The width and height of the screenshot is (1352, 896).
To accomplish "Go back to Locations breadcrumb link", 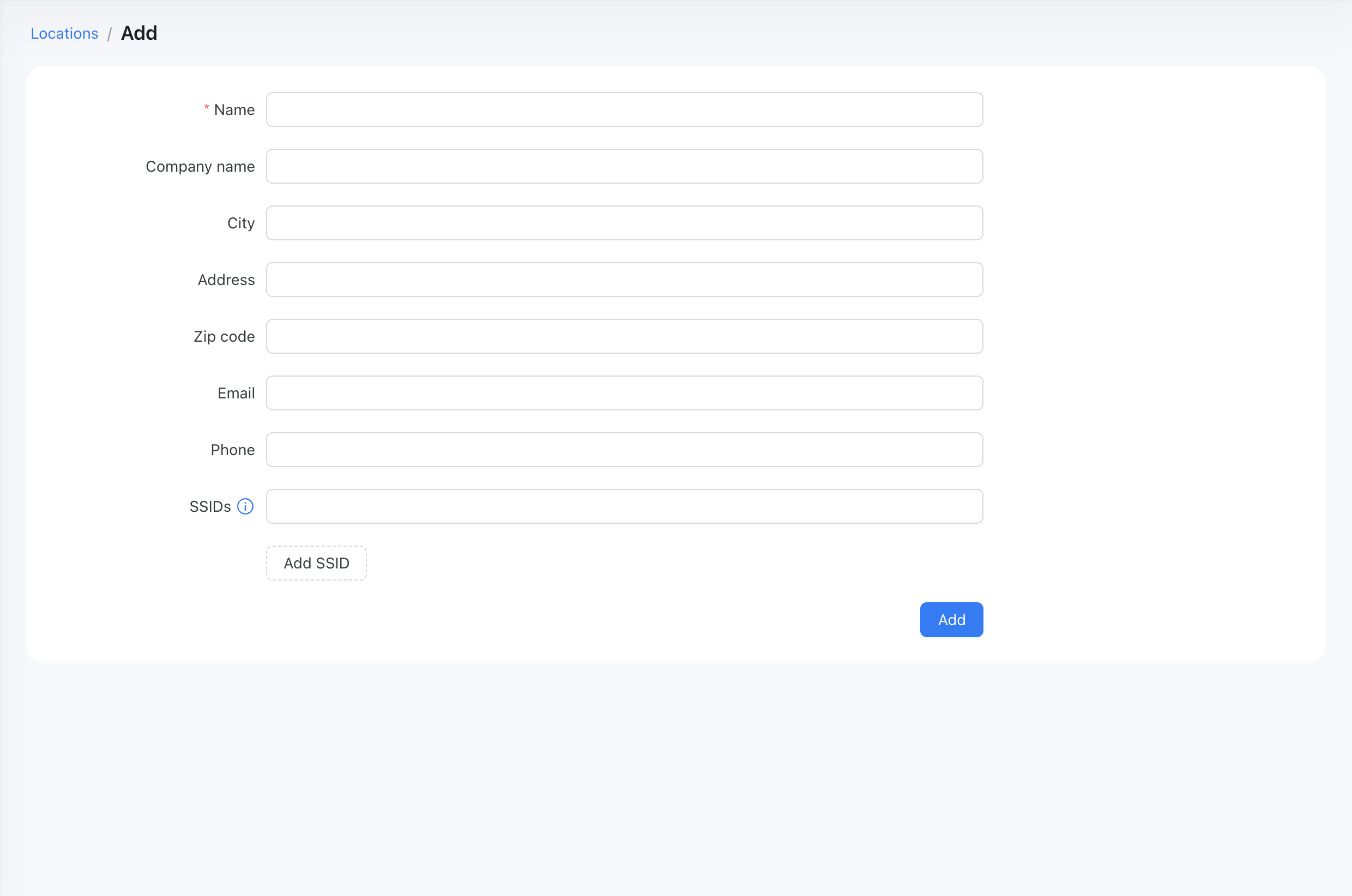I will 64,34.
